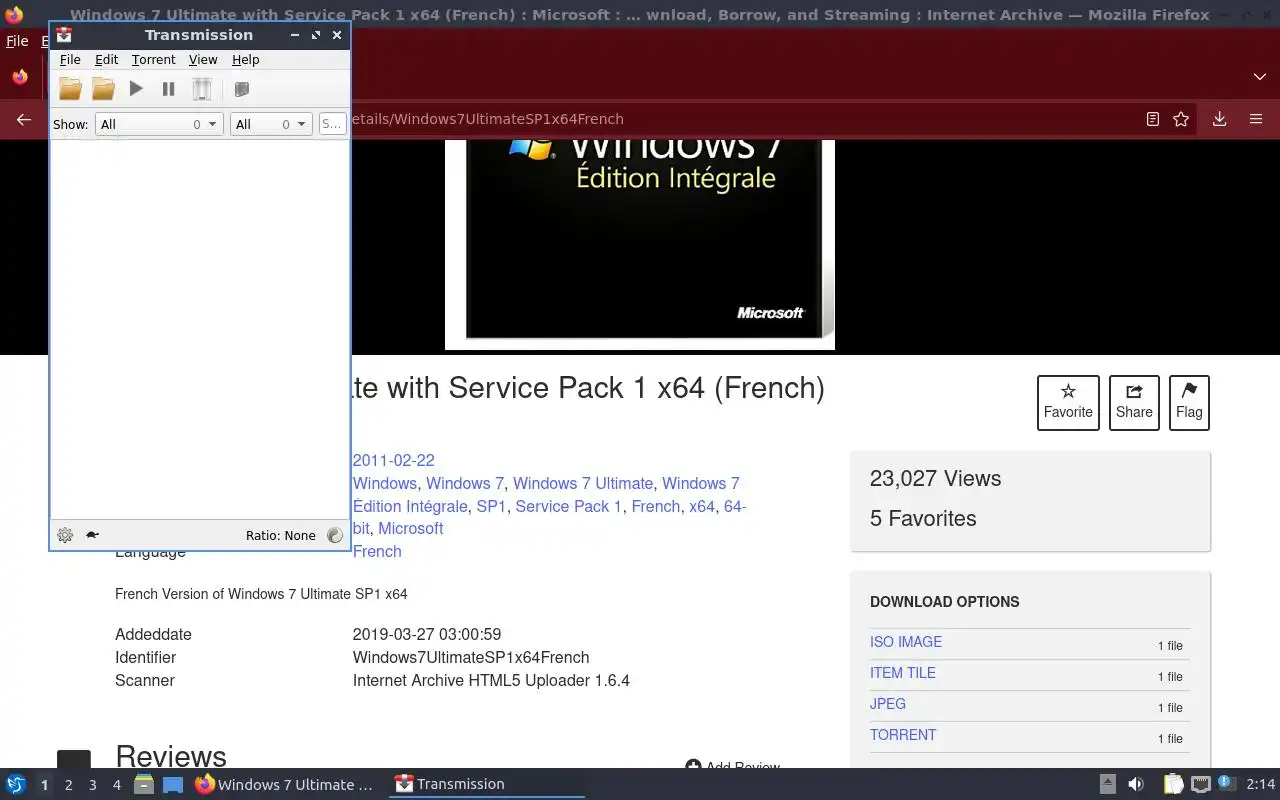This screenshot has height=800, width=1280.
Task: Open file manager icon in taskbar
Action: [144, 785]
